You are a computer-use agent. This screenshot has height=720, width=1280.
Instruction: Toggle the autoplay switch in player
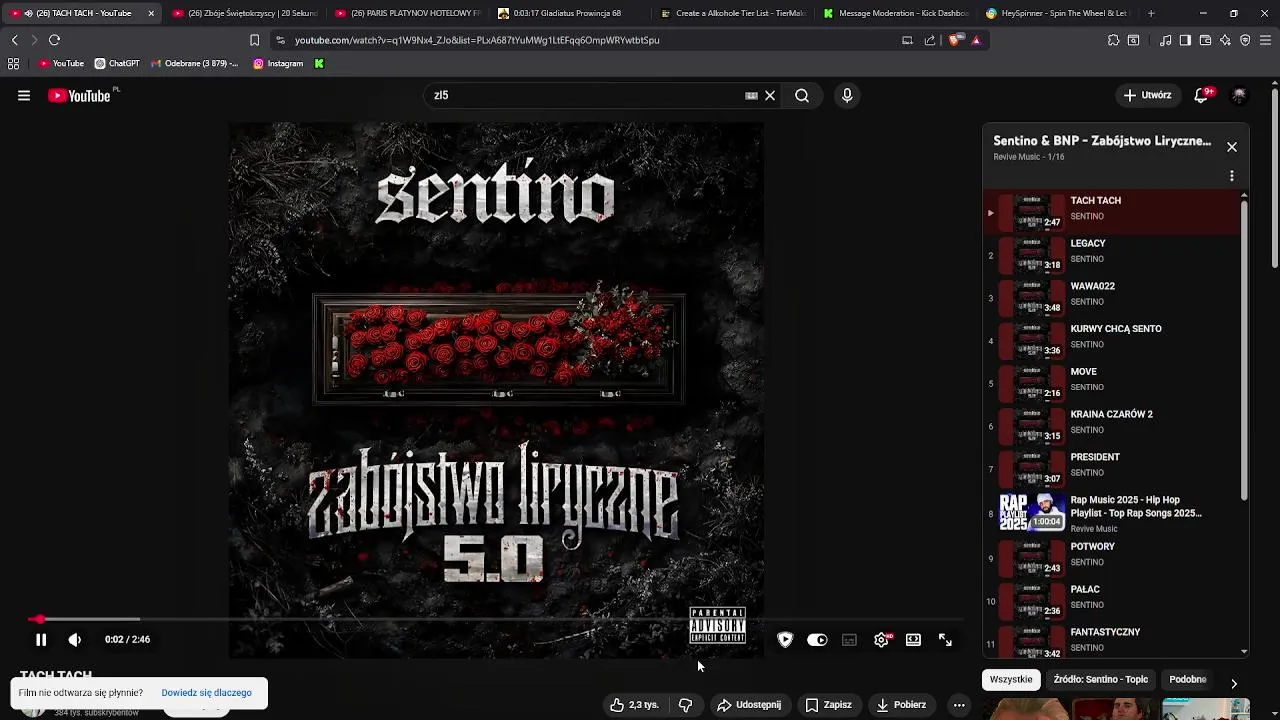[817, 640]
